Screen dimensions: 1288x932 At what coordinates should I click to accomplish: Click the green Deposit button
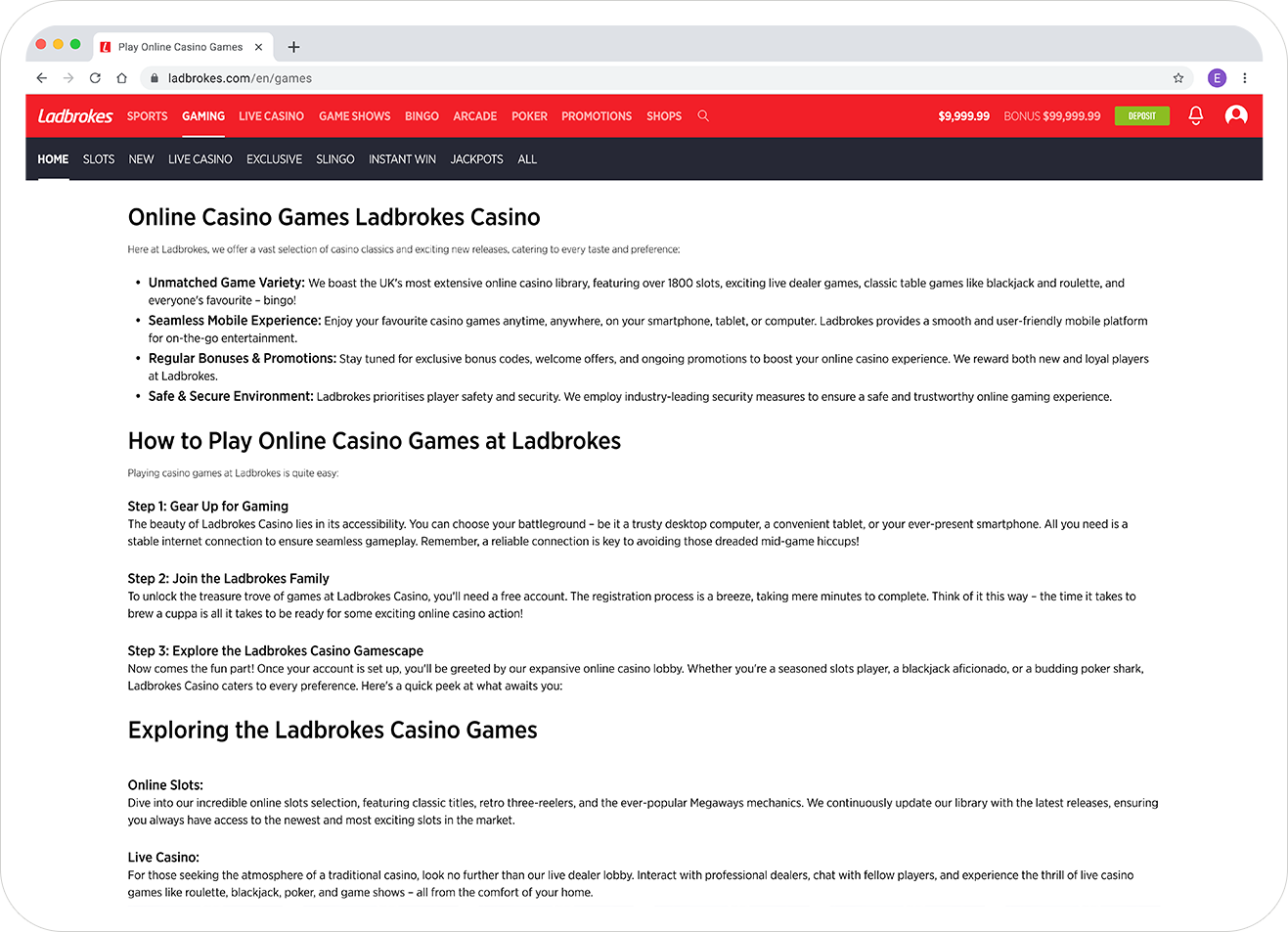pos(1142,115)
